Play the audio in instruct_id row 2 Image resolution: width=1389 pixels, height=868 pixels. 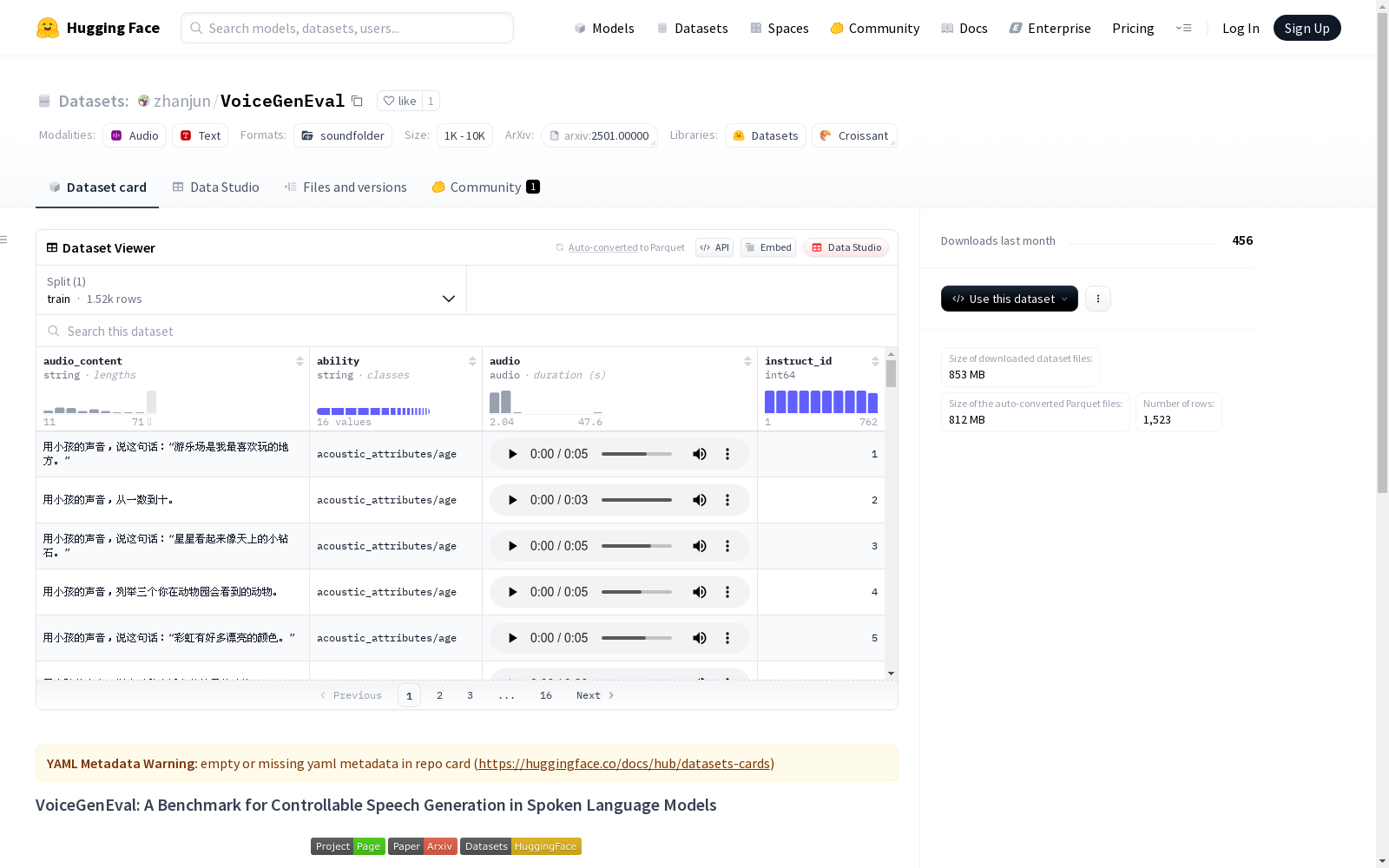pos(512,500)
